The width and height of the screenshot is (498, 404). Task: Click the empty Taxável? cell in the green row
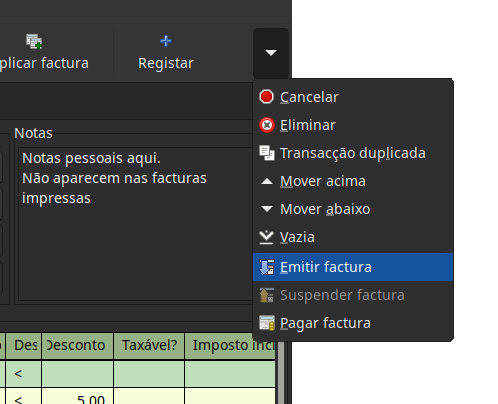pyautogui.click(x=149, y=374)
